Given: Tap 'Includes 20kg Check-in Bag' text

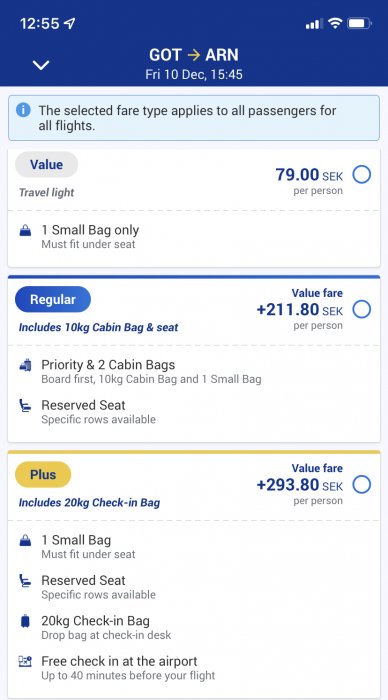Looking at the screenshot, I should click(89, 503).
